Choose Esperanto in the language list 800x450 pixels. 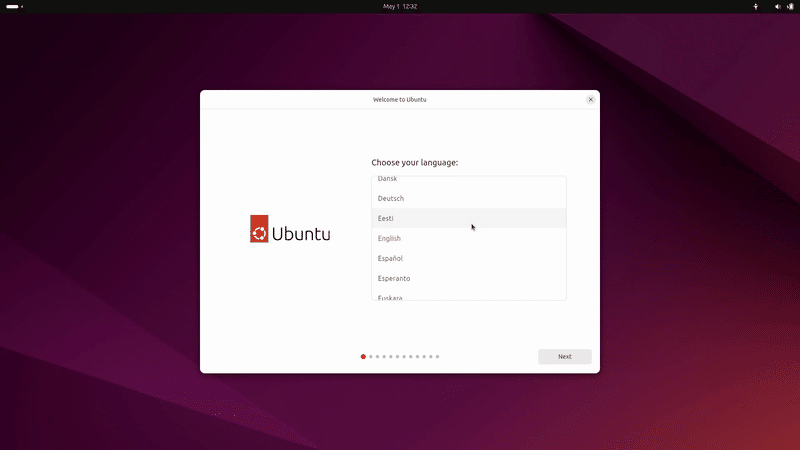pyautogui.click(x=468, y=278)
